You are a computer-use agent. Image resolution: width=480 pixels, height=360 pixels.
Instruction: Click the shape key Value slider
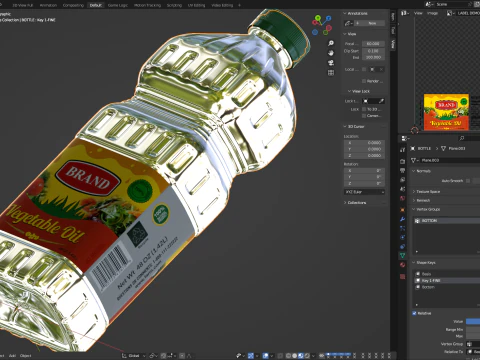click(473, 322)
